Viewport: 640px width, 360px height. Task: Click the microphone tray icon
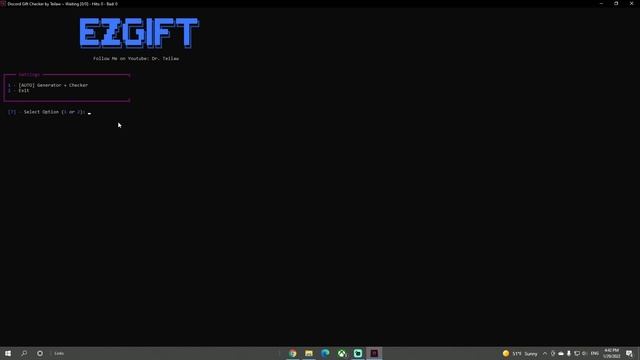click(x=569, y=353)
